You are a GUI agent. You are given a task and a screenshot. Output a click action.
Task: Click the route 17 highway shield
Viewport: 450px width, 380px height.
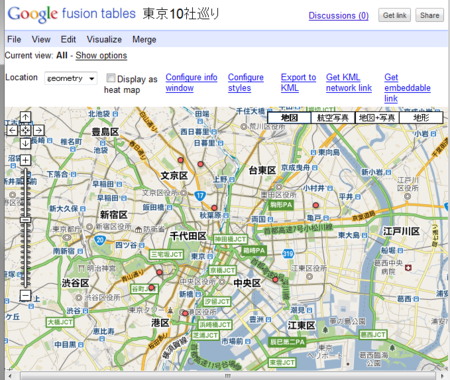point(200,196)
